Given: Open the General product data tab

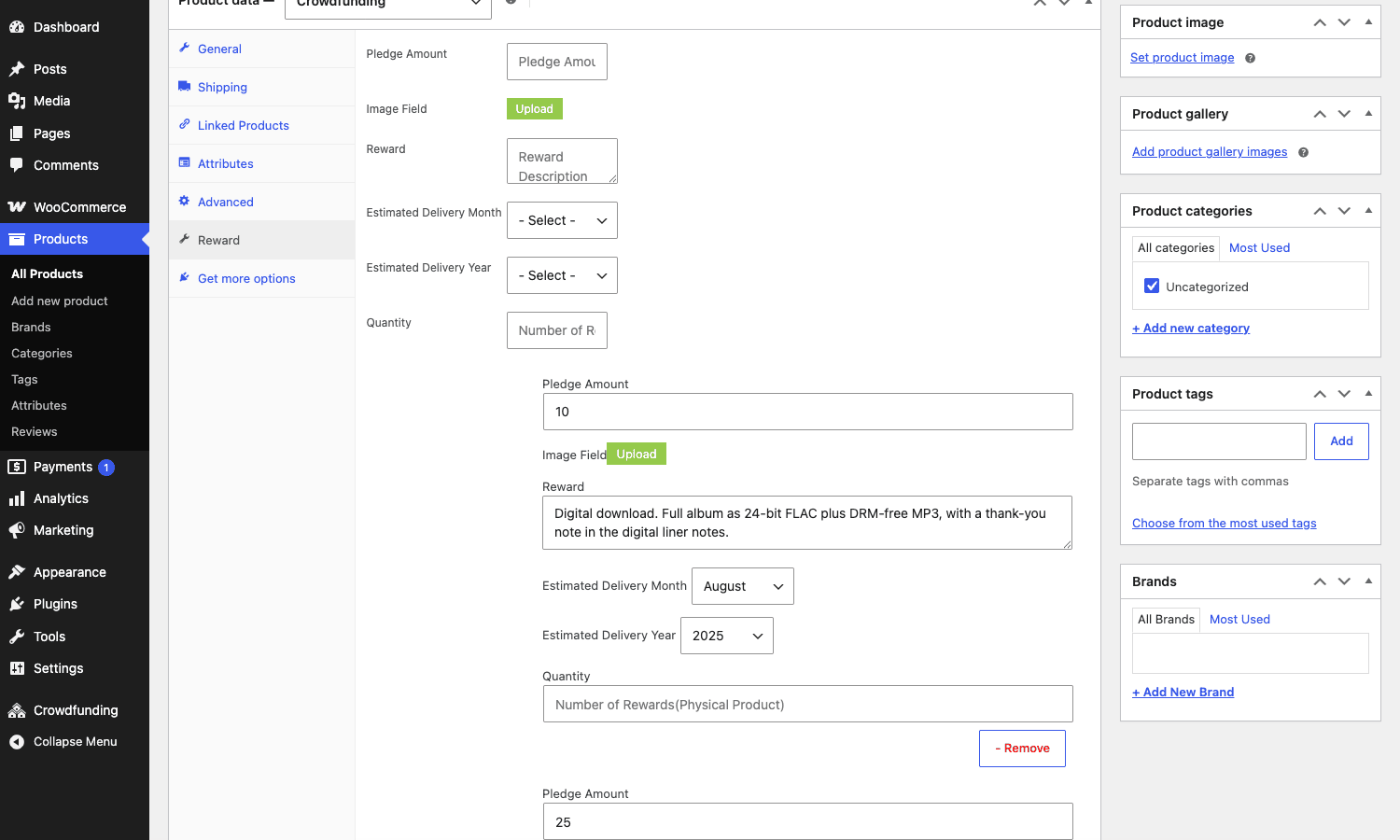Looking at the screenshot, I should 261,49.
